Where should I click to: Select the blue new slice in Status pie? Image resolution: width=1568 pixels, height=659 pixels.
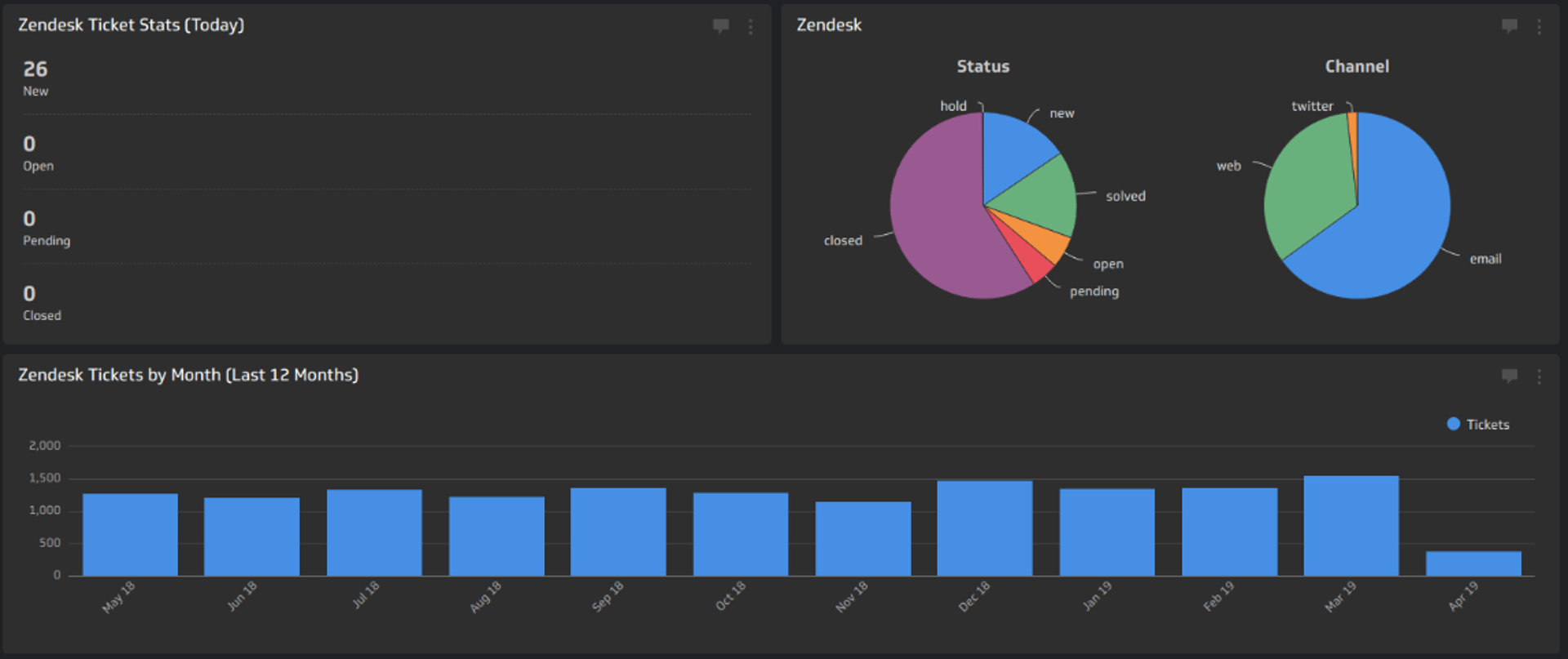click(1013, 147)
